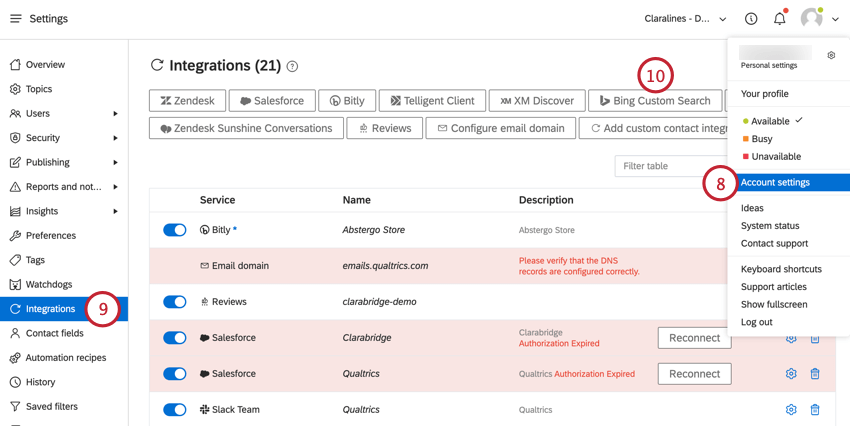Open the Claralines account dropdown
The height and width of the screenshot is (426, 850).
coord(685,19)
